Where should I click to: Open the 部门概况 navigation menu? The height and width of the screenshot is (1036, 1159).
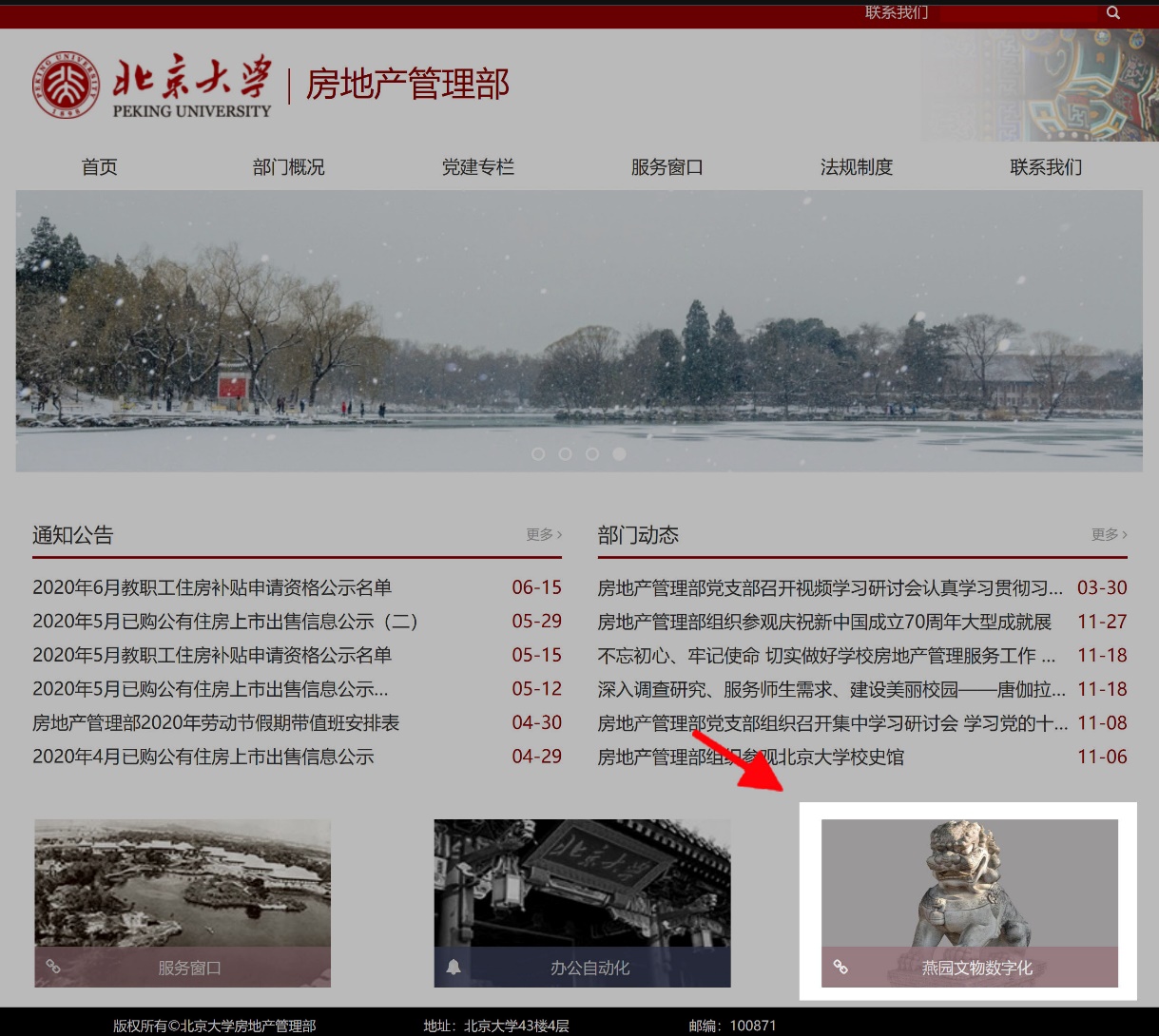pos(288,167)
